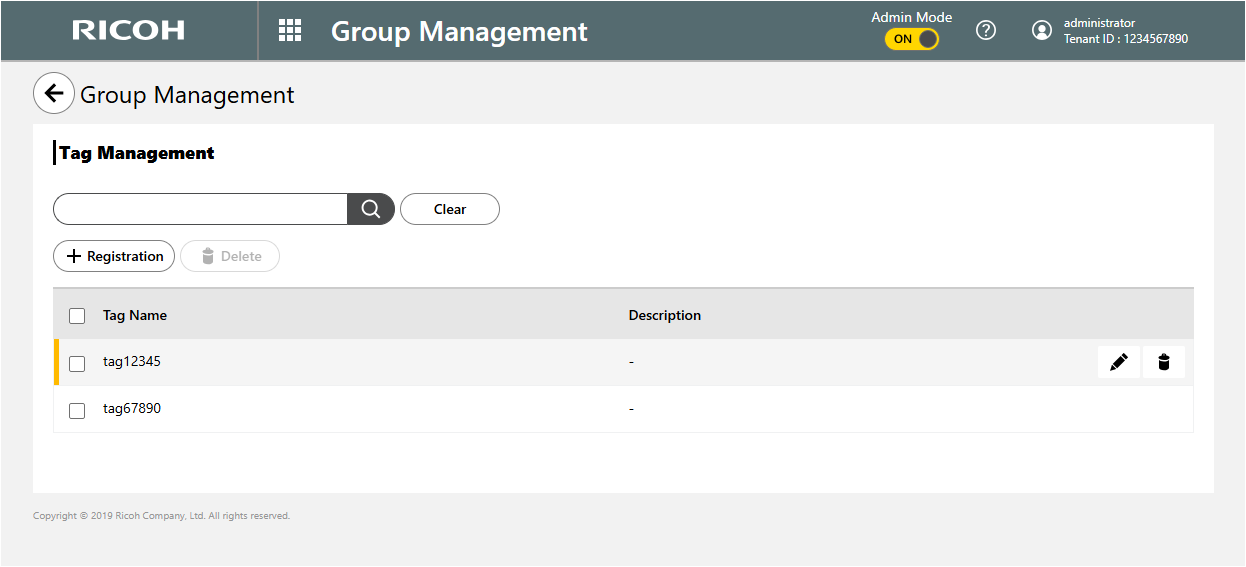Viewport: 1246px width, 567px height.
Task: Edit tag12345 with pencil icon
Action: click(x=1118, y=362)
